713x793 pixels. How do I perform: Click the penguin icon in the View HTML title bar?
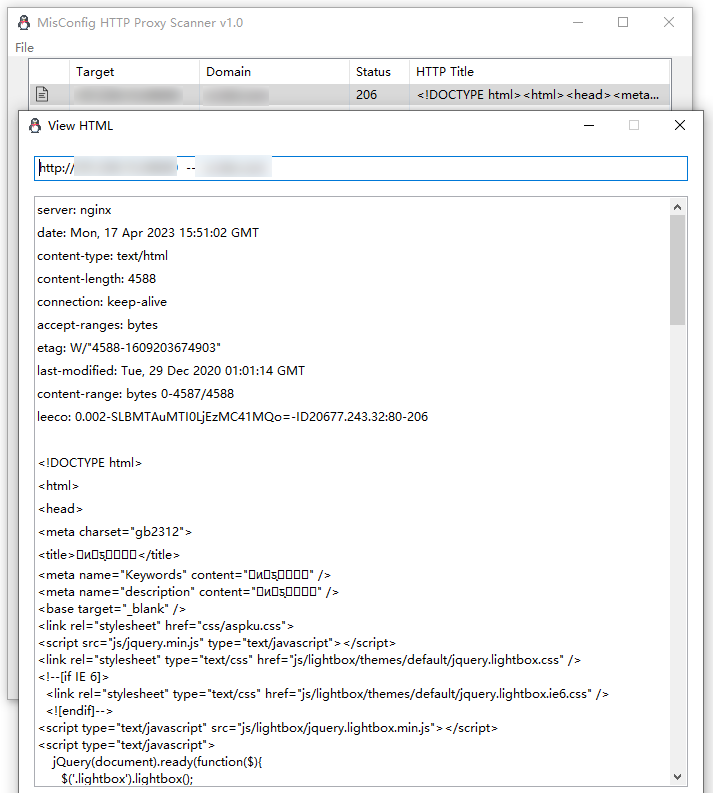35,125
